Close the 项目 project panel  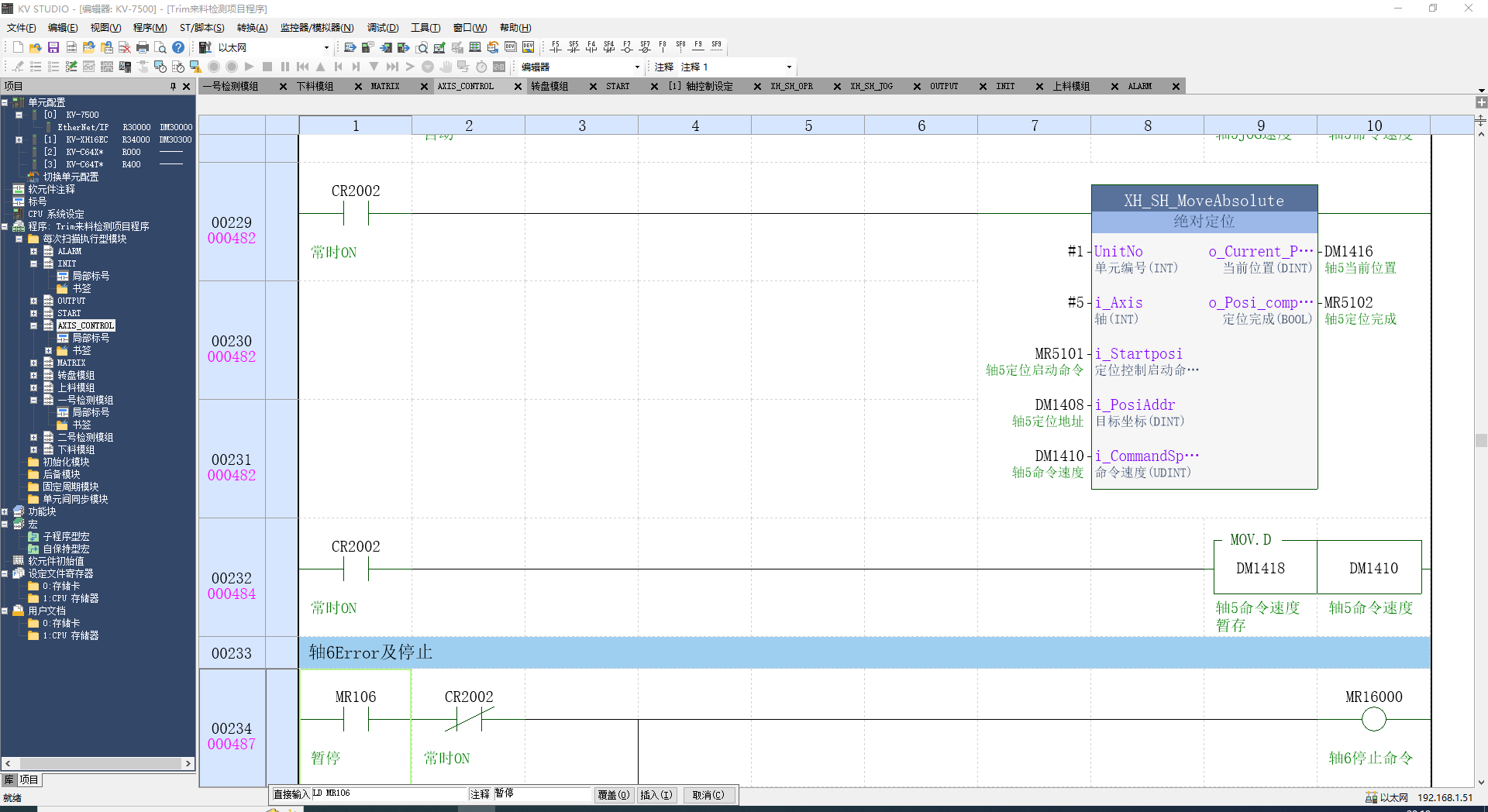pos(186,86)
